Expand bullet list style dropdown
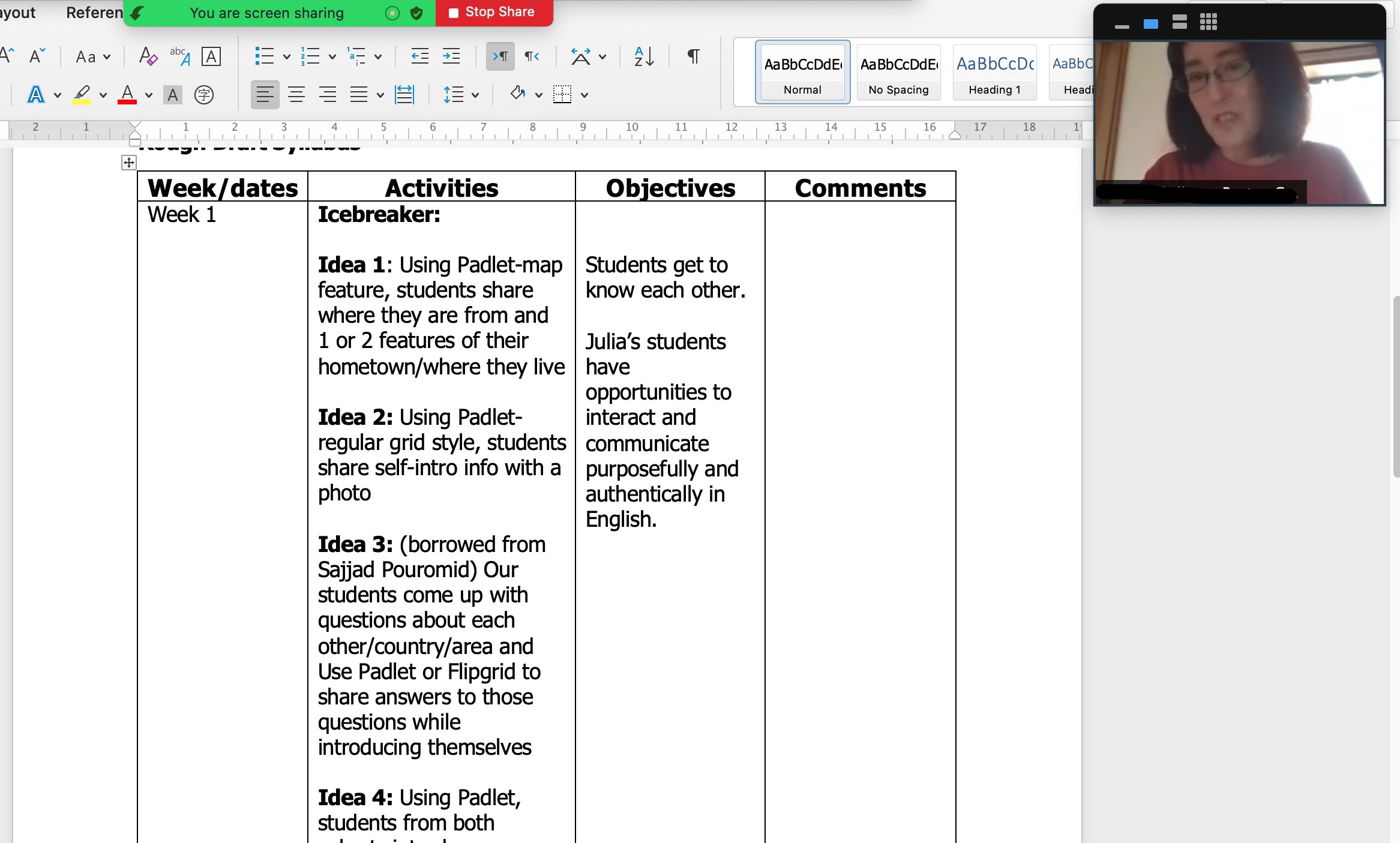Image resolution: width=1400 pixels, height=843 pixels. 286,57
